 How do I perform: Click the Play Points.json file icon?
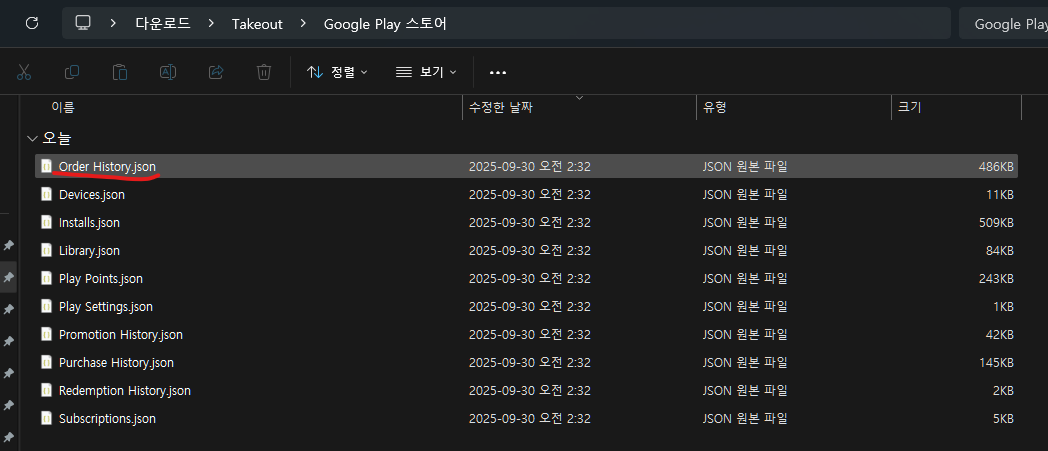tap(46, 278)
